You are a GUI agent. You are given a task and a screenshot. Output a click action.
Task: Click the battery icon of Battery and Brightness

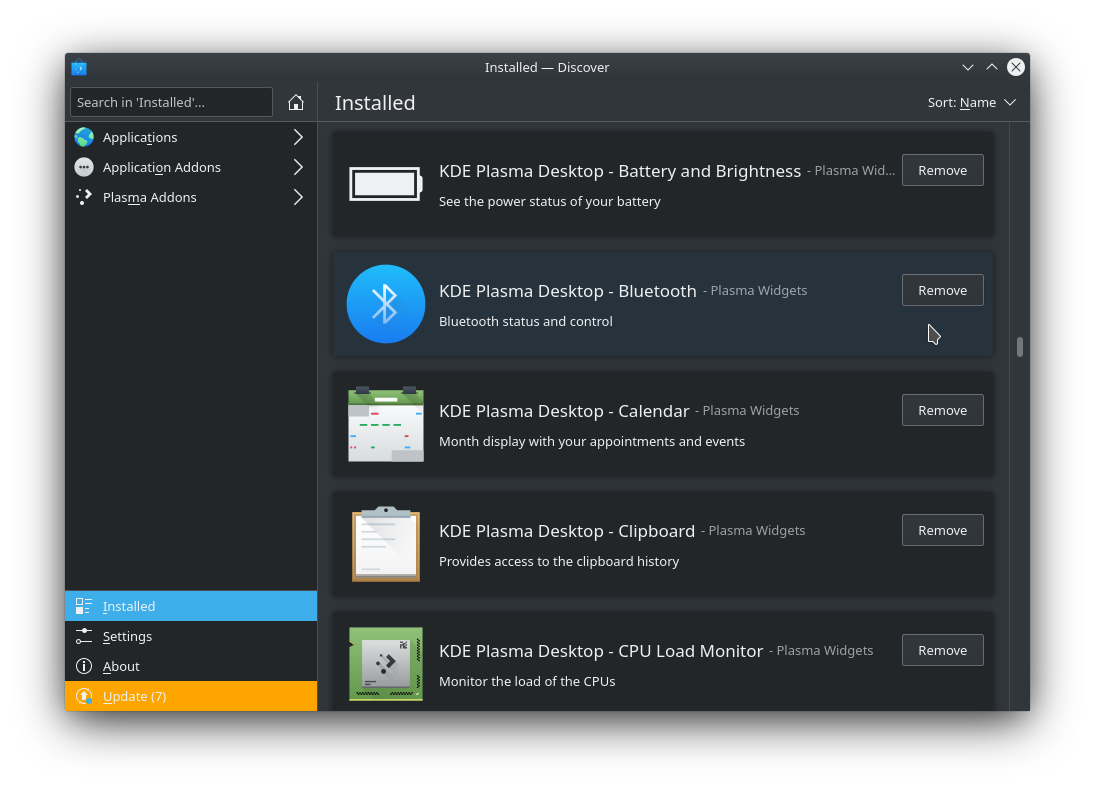click(x=385, y=184)
